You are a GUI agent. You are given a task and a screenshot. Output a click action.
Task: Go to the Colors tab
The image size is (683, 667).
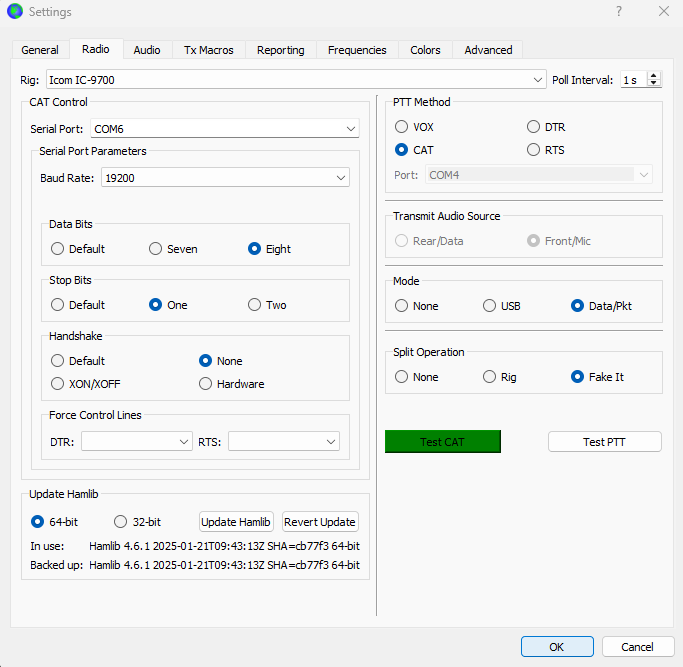425,50
